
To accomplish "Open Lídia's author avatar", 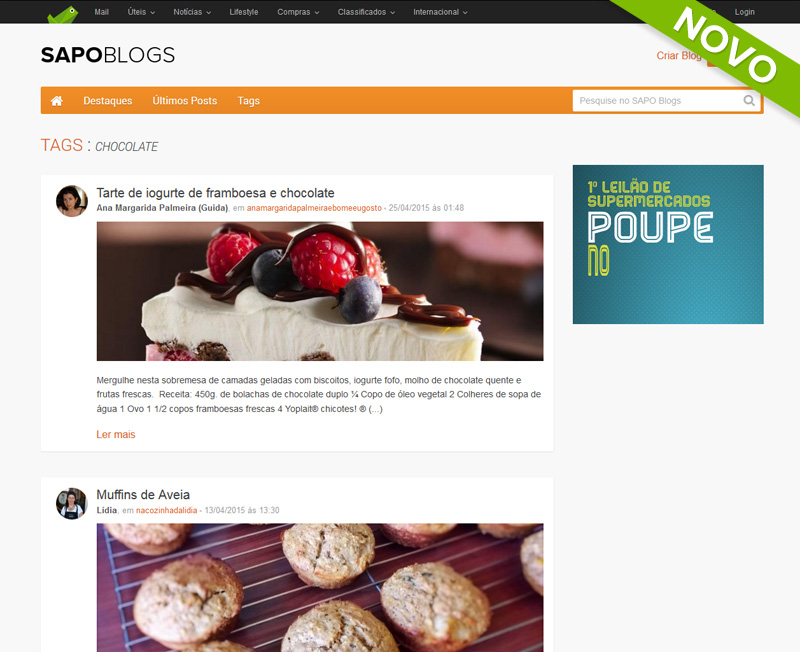I will pyautogui.click(x=72, y=504).
